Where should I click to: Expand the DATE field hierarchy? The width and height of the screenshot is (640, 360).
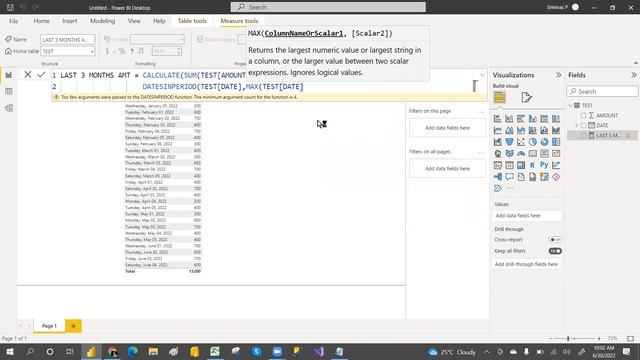577,125
